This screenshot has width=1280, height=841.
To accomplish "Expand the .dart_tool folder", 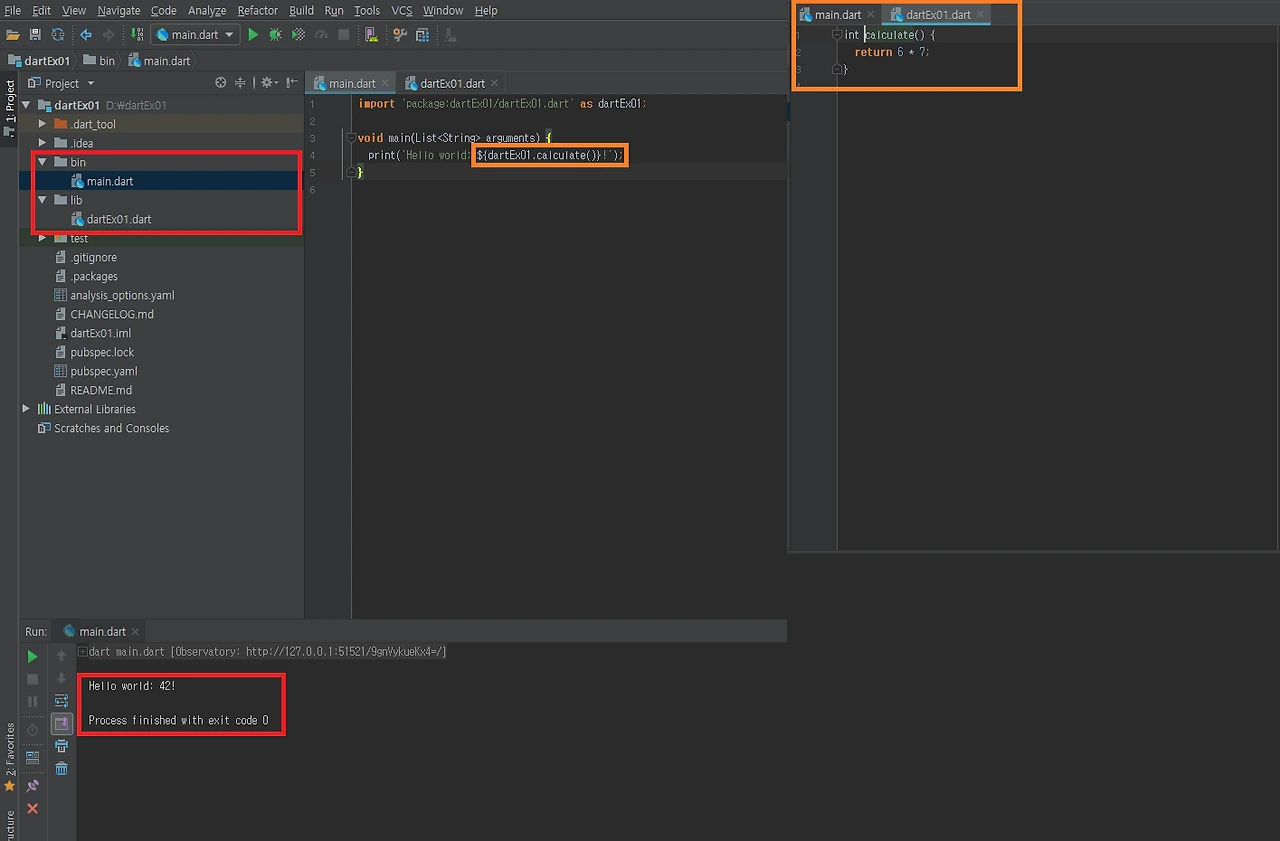I will [42, 124].
